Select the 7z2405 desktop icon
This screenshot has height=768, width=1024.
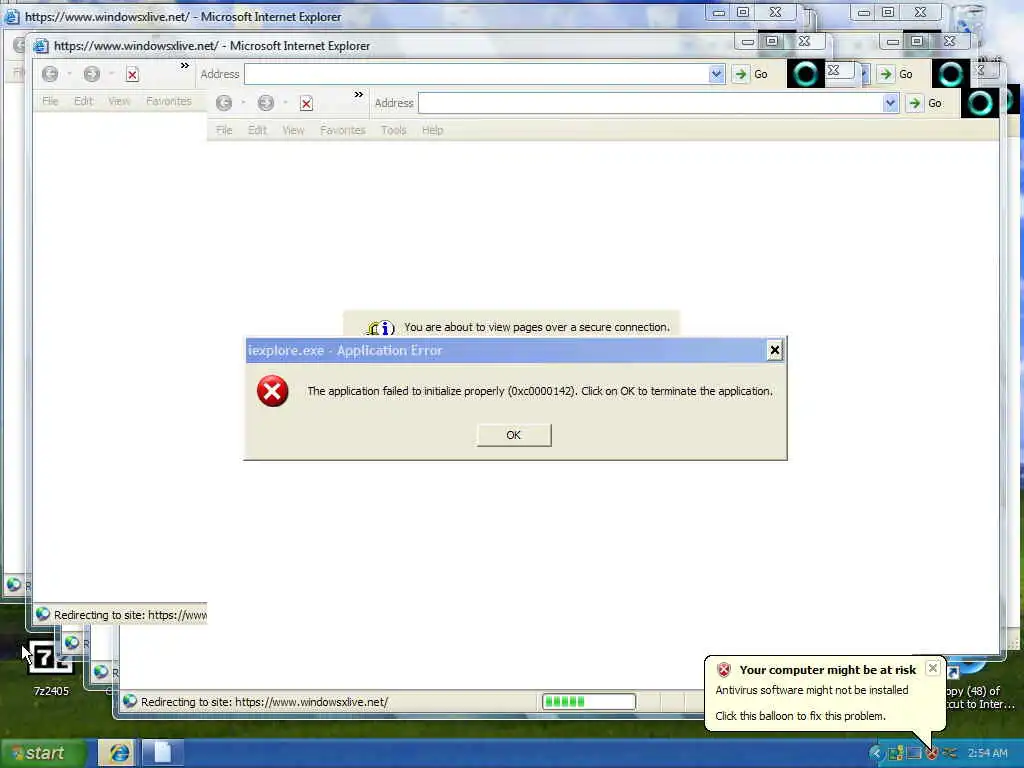(51, 668)
